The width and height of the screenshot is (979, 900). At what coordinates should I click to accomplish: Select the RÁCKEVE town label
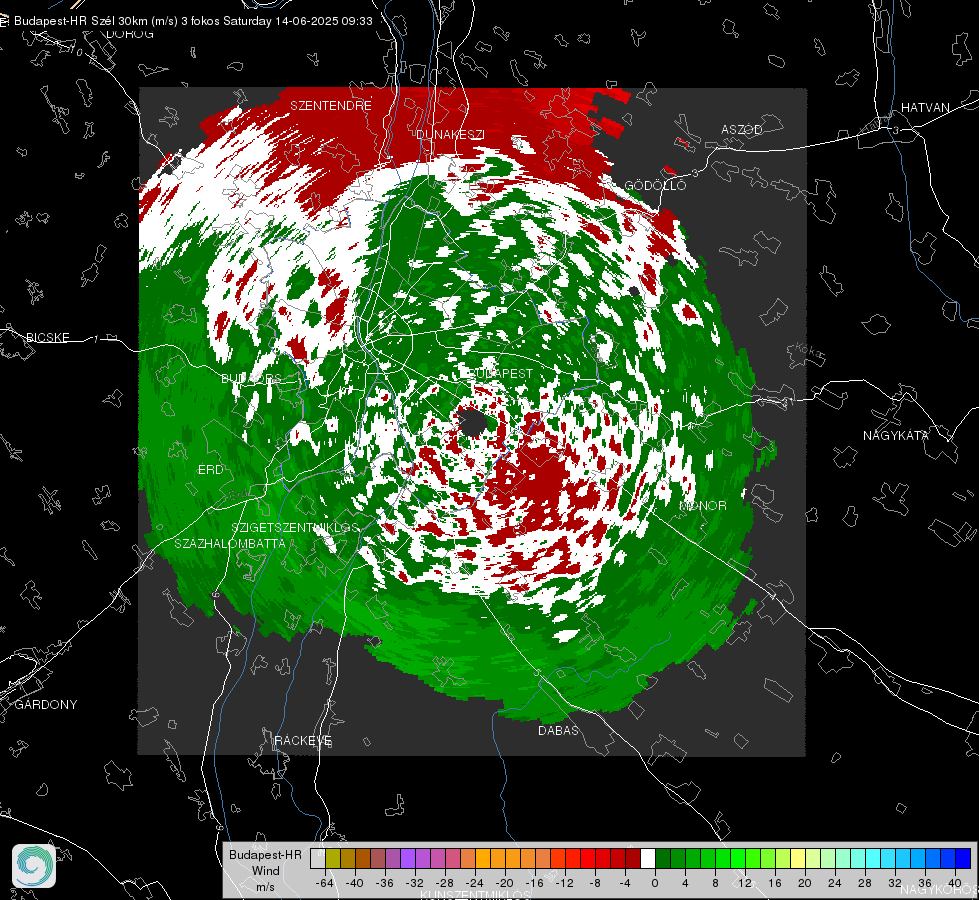click(x=303, y=741)
